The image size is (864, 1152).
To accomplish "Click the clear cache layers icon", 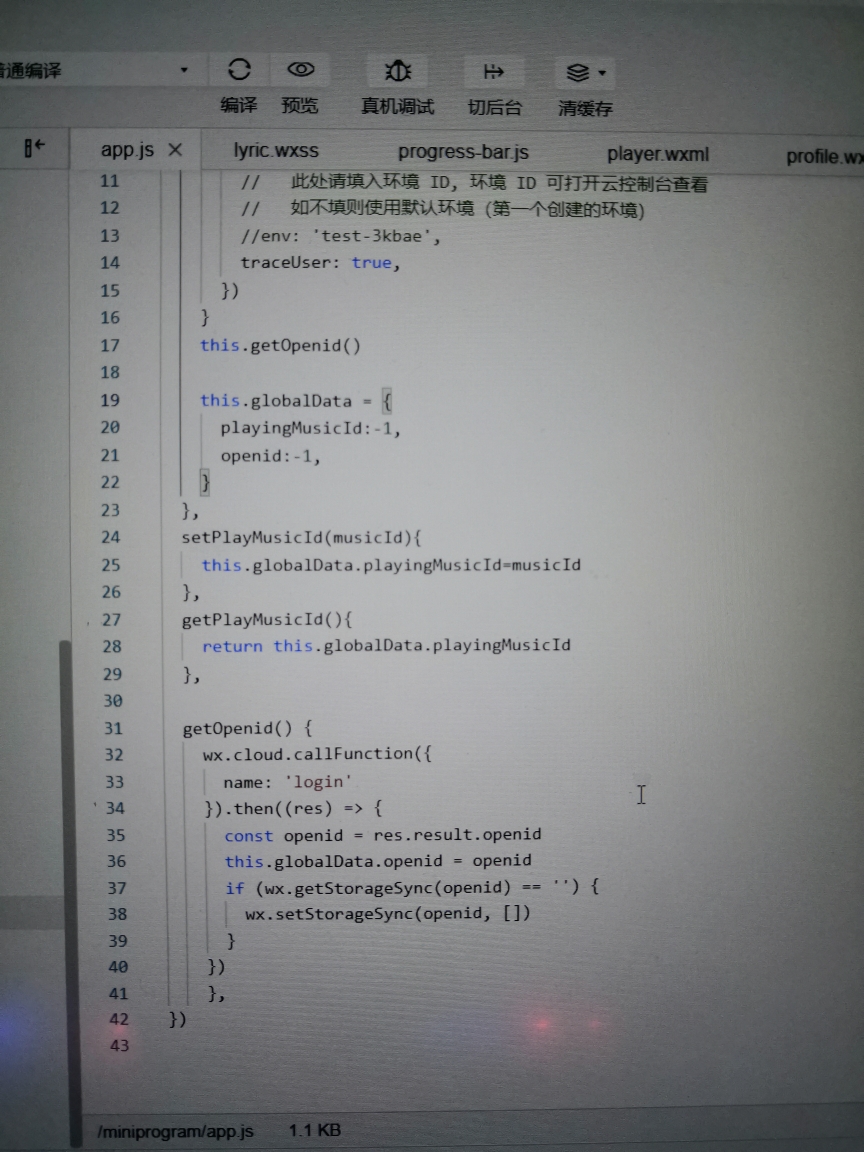I will [x=578, y=73].
